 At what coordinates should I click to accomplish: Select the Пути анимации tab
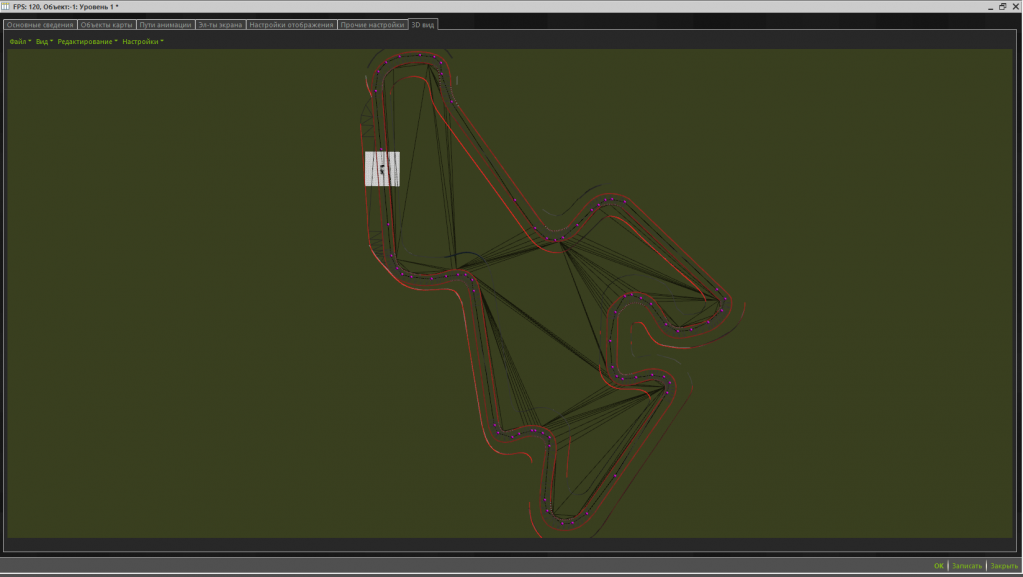165,24
